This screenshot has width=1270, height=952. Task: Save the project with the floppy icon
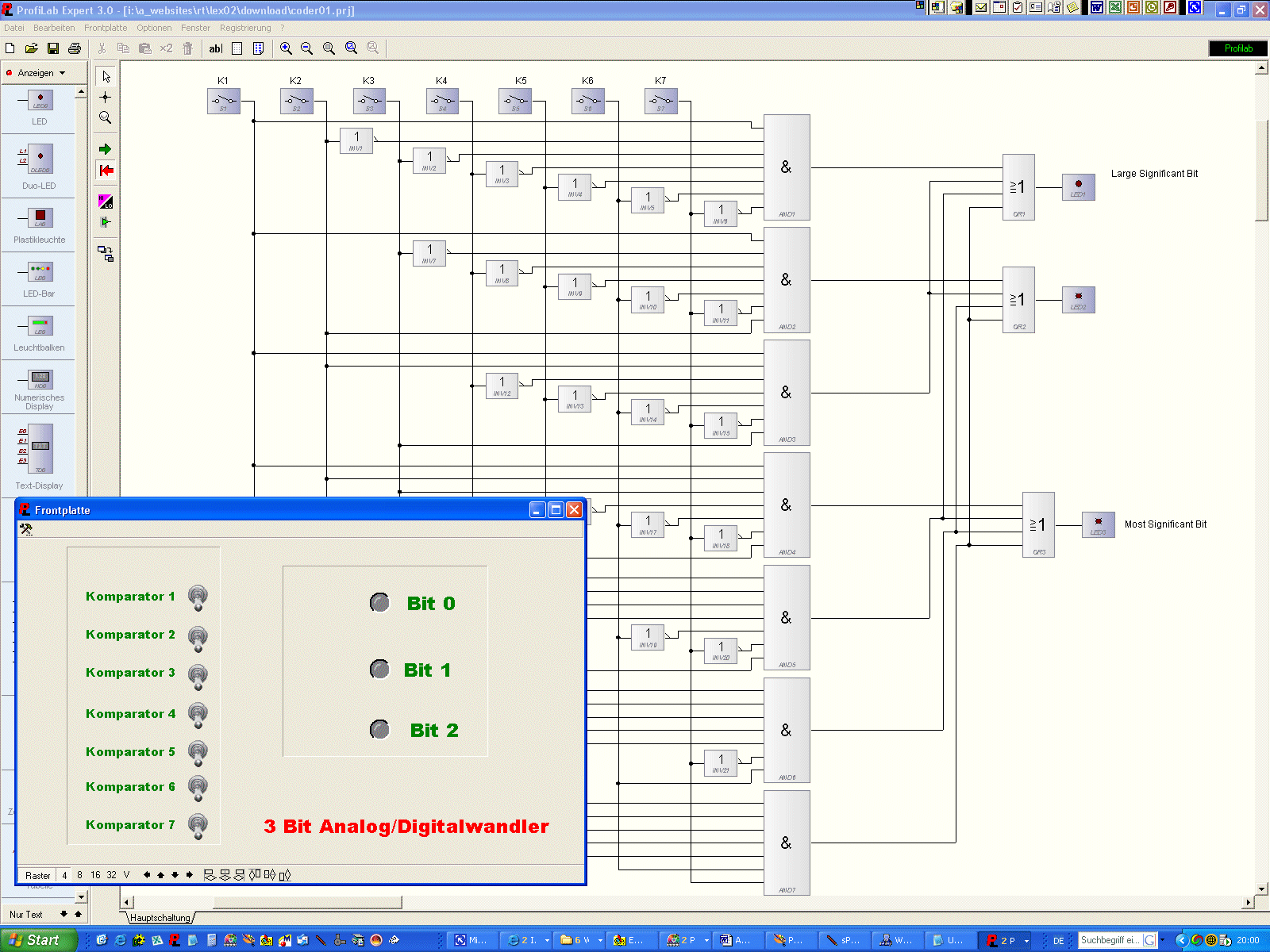53,48
